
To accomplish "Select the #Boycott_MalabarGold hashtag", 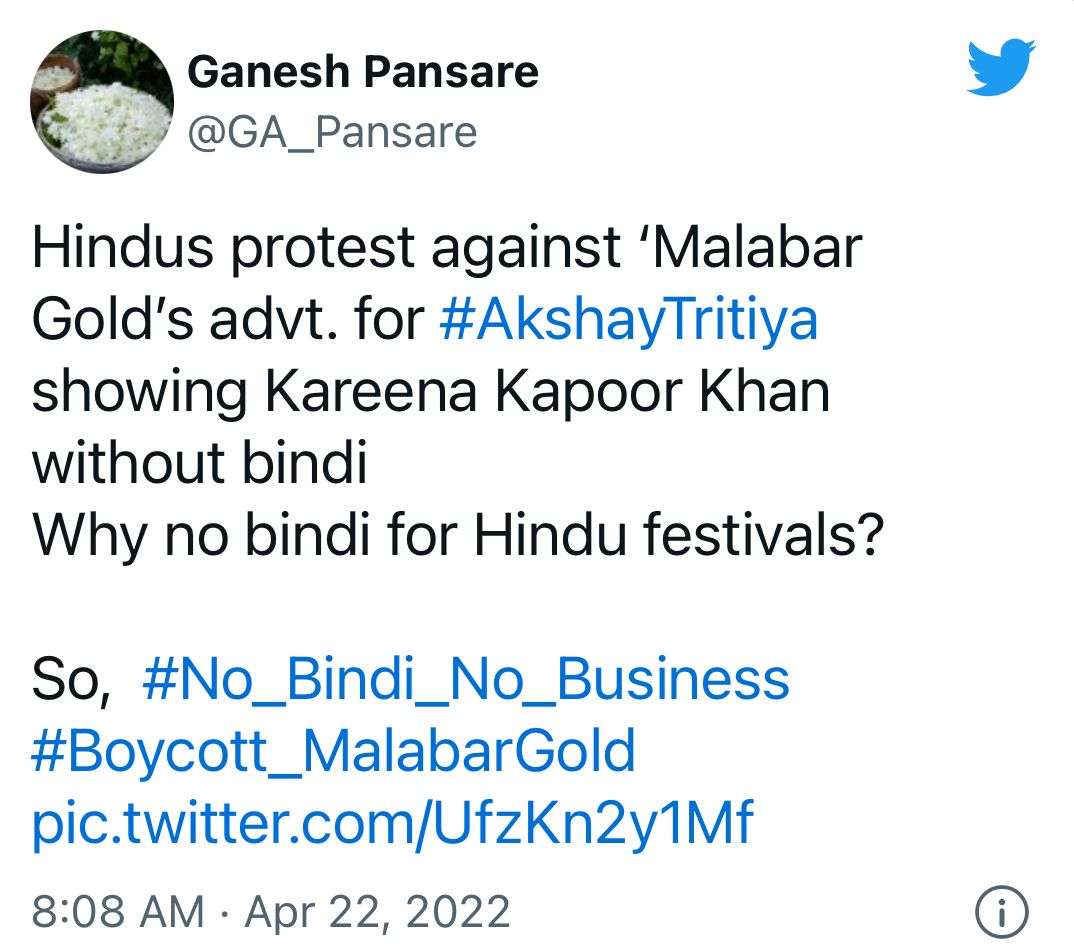I will 334,751.
